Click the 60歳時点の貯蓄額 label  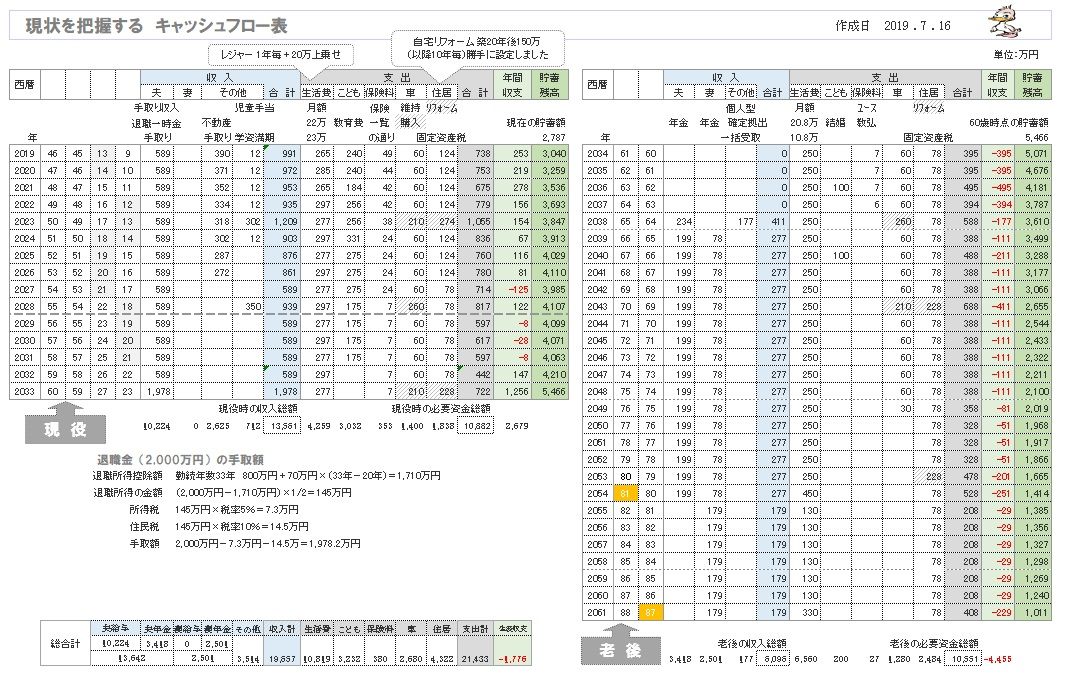[1008, 123]
